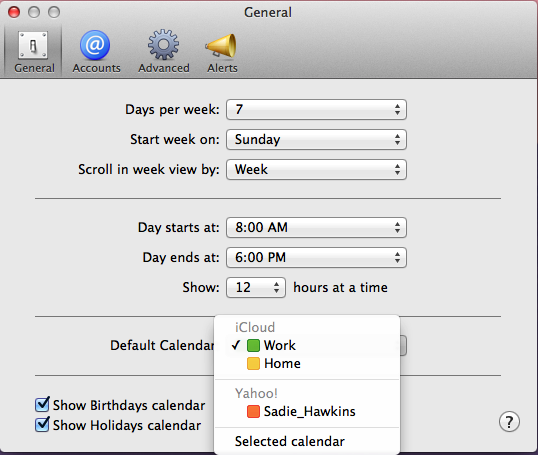538x455 pixels.
Task: Open the Advanced gear icon
Action: 163,45
